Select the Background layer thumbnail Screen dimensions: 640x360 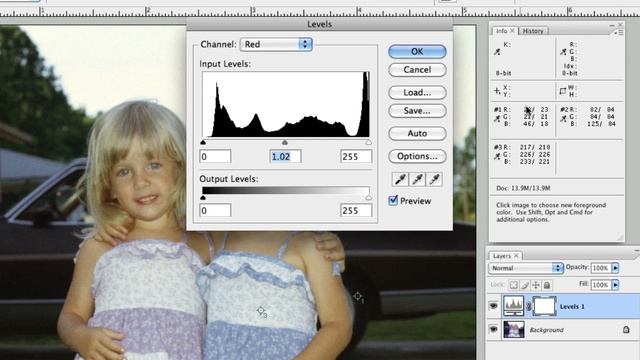pyautogui.click(x=513, y=329)
